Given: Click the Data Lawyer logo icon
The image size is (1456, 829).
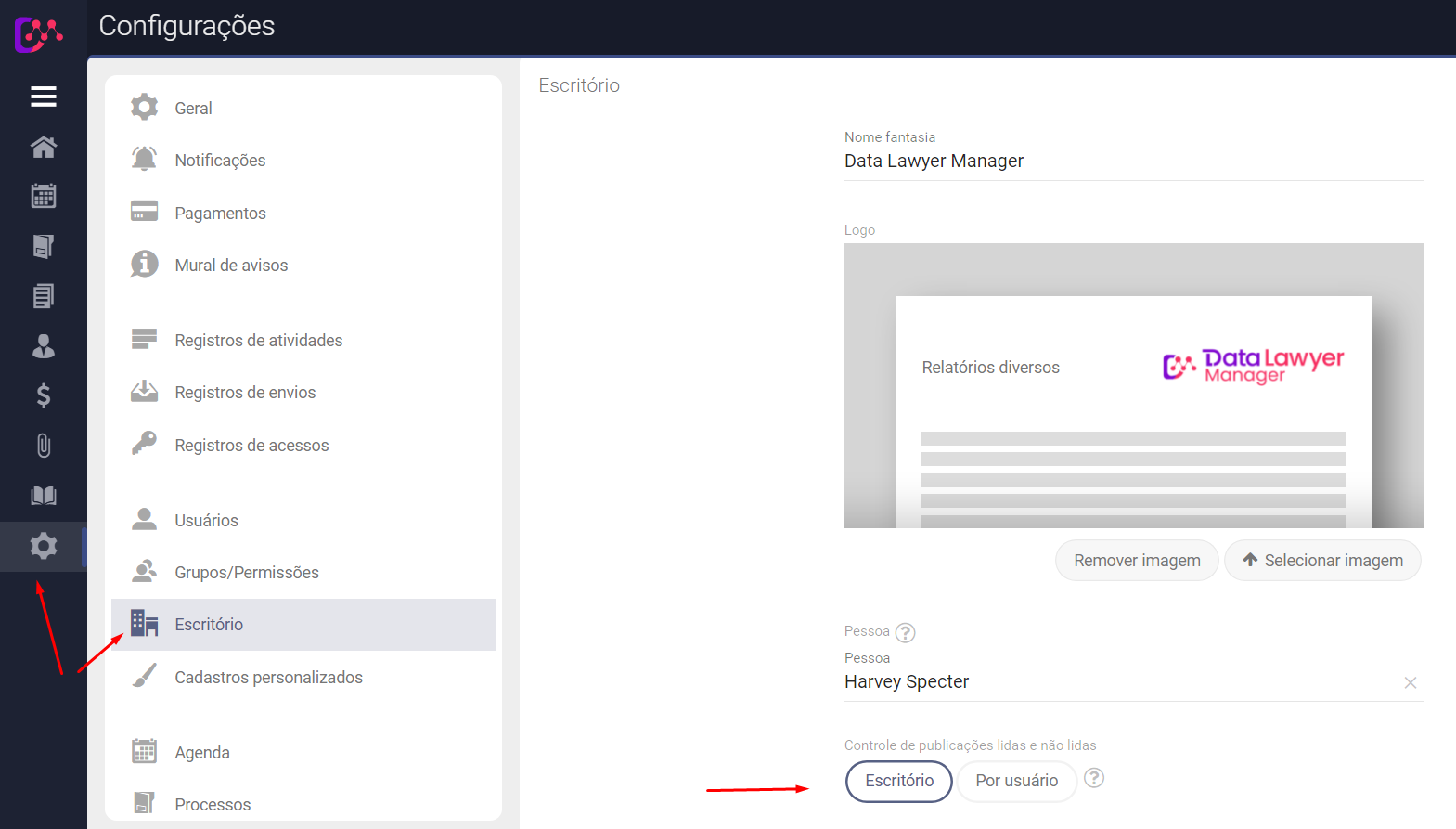Looking at the screenshot, I should (x=38, y=34).
